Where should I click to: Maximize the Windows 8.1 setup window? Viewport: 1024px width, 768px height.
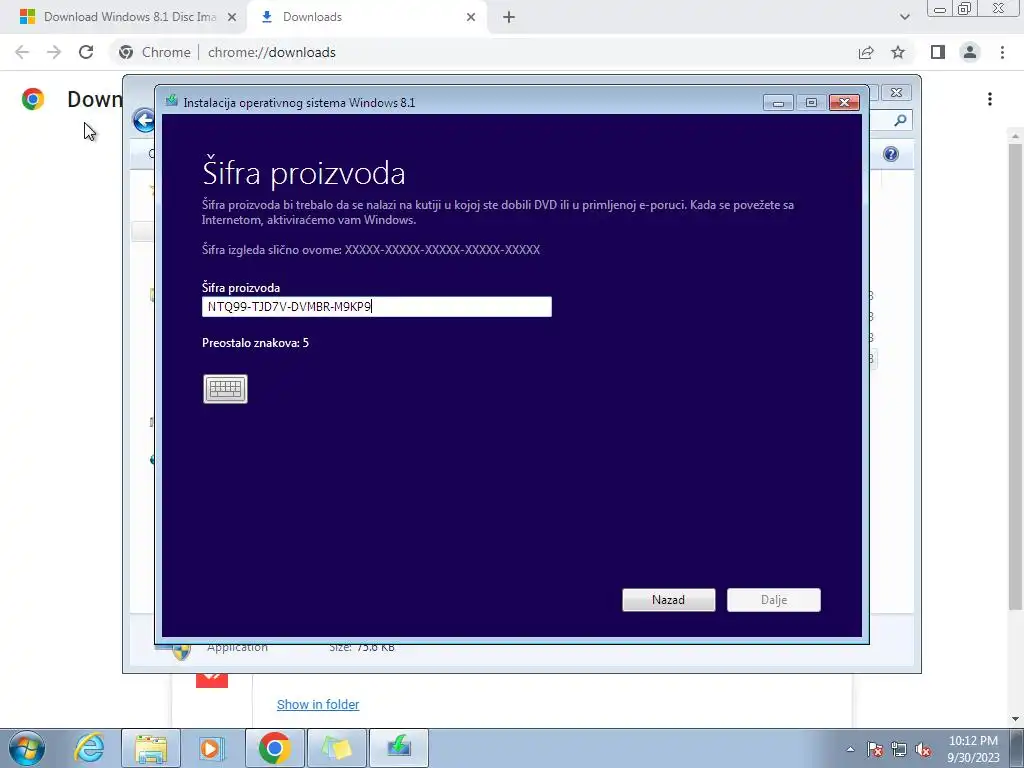(811, 103)
